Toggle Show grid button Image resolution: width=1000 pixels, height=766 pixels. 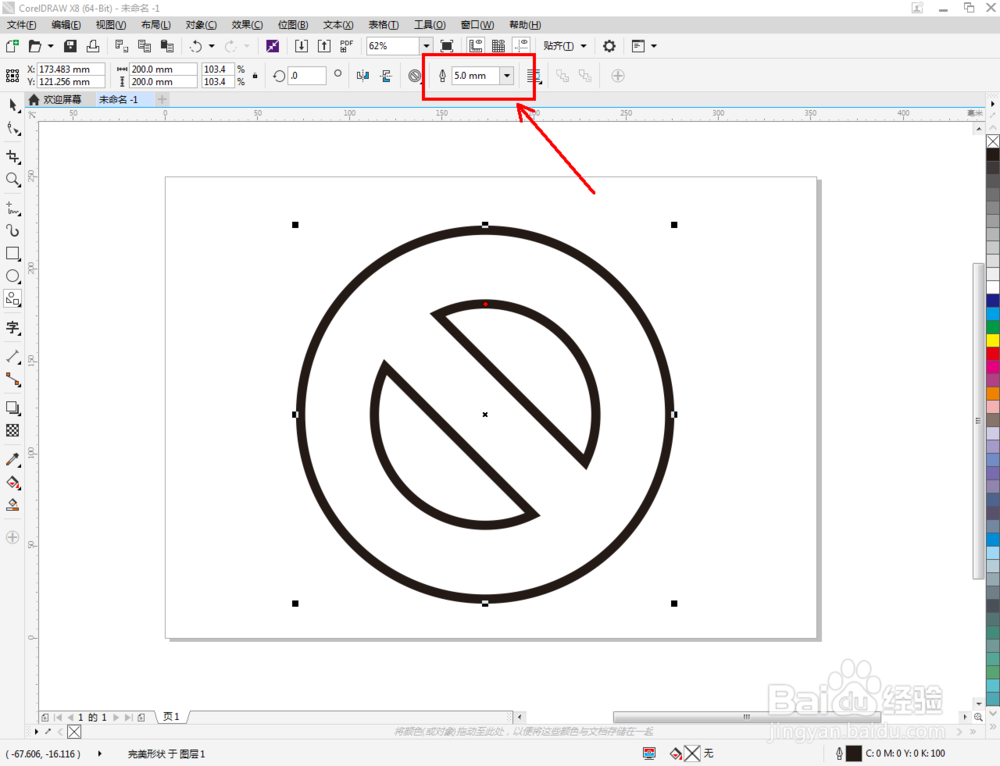pyautogui.click(x=499, y=46)
